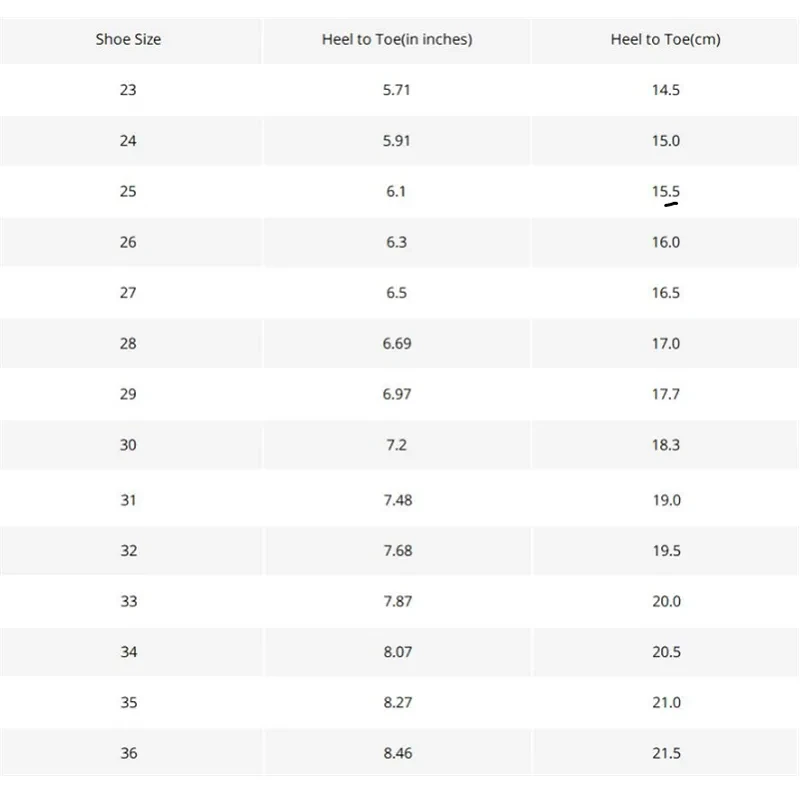Viewport: 800px width, 800px height.
Task: Select the 7.2 inches cell
Action: coord(397,445)
